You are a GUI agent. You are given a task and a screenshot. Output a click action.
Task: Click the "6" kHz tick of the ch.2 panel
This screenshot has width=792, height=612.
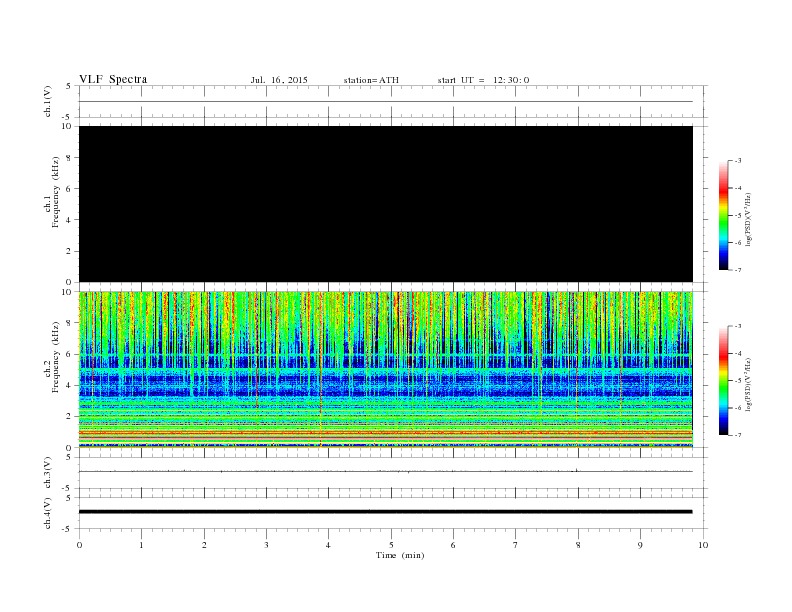[69, 354]
